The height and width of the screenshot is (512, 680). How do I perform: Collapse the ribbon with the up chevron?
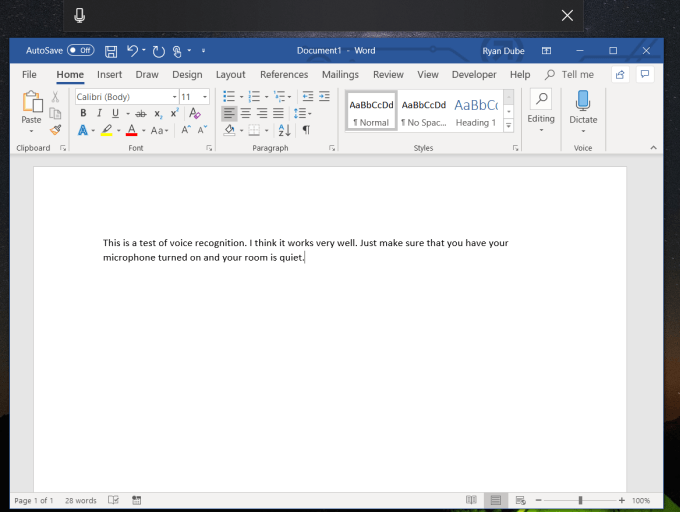pos(653,148)
